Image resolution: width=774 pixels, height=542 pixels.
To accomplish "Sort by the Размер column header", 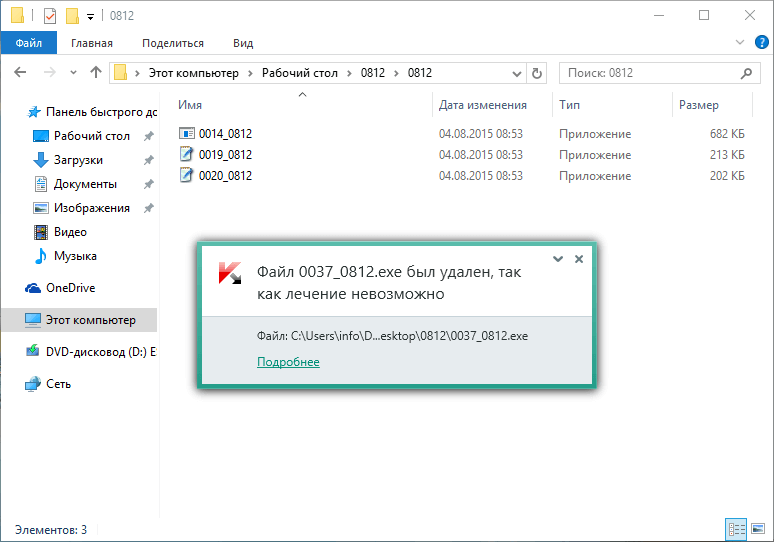I will pyautogui.click(x=698, y=105).
